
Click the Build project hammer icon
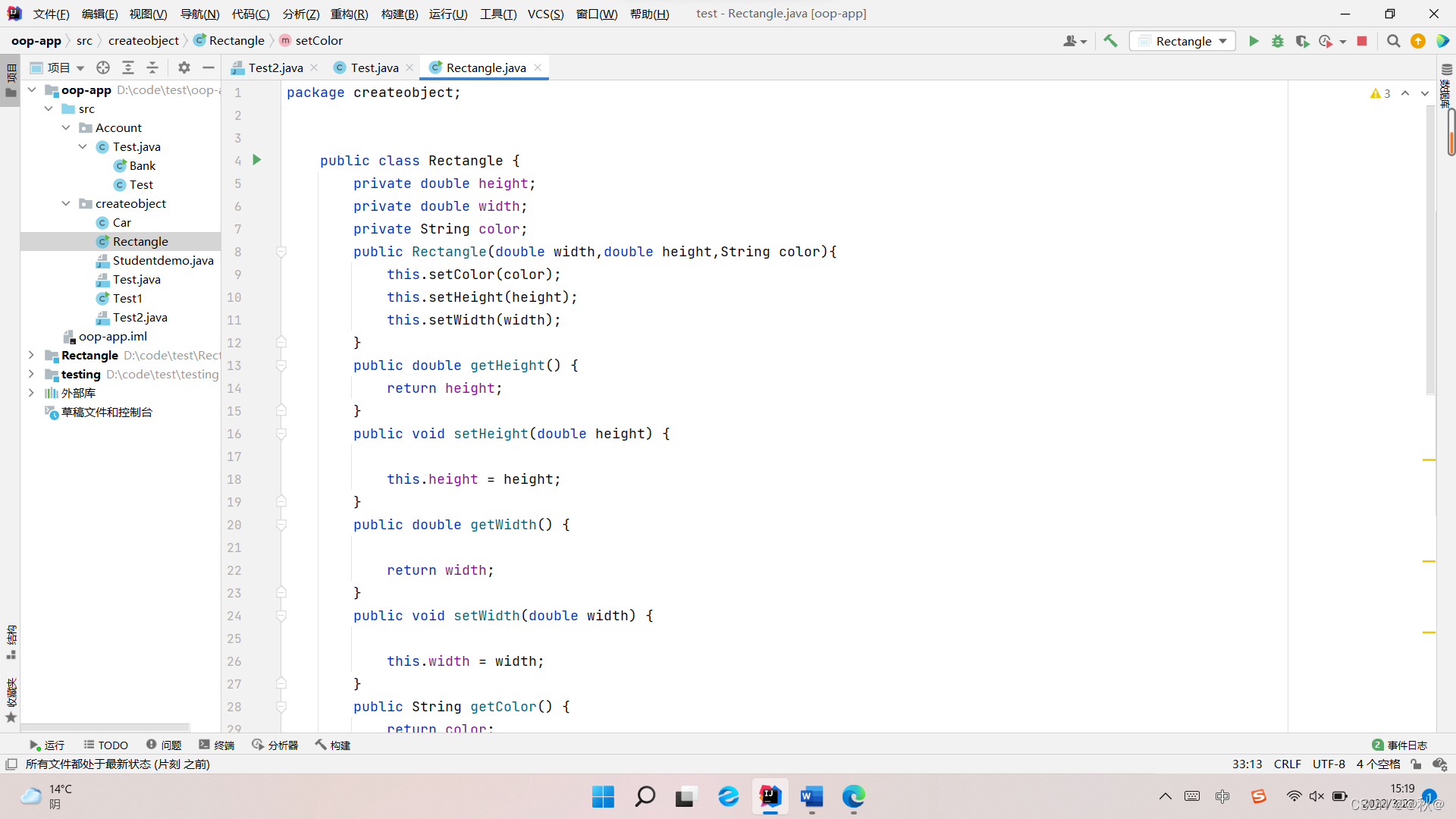click(x=1110, y=41)
